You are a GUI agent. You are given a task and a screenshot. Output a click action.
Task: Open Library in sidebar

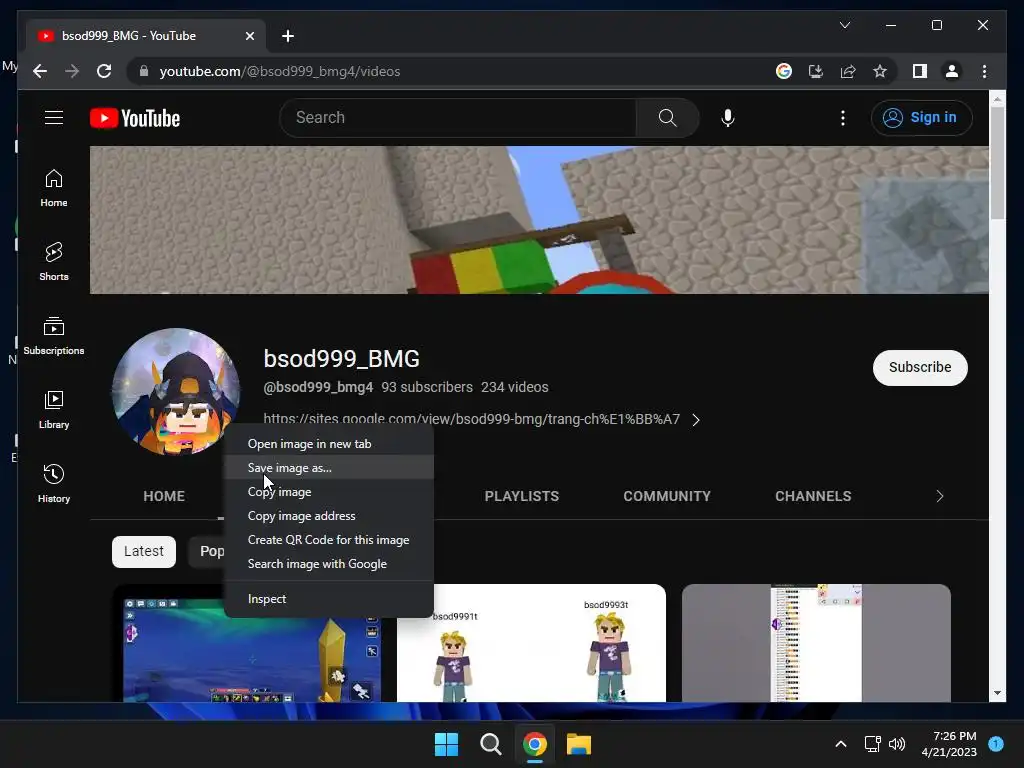(54, 409)
